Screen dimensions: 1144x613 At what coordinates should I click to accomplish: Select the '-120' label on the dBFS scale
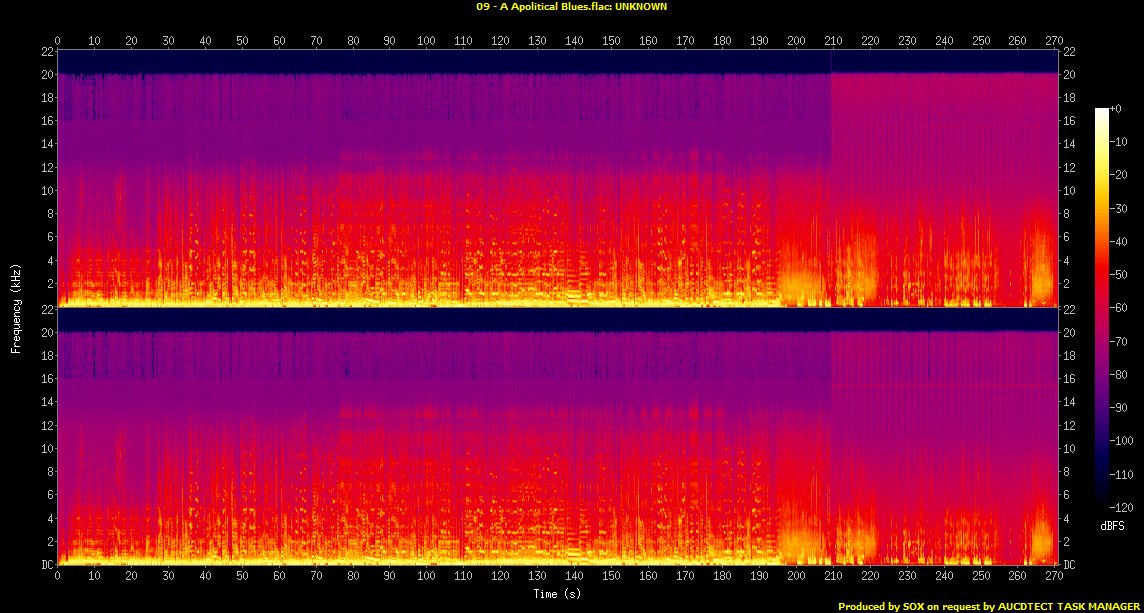pos(1123,507)
